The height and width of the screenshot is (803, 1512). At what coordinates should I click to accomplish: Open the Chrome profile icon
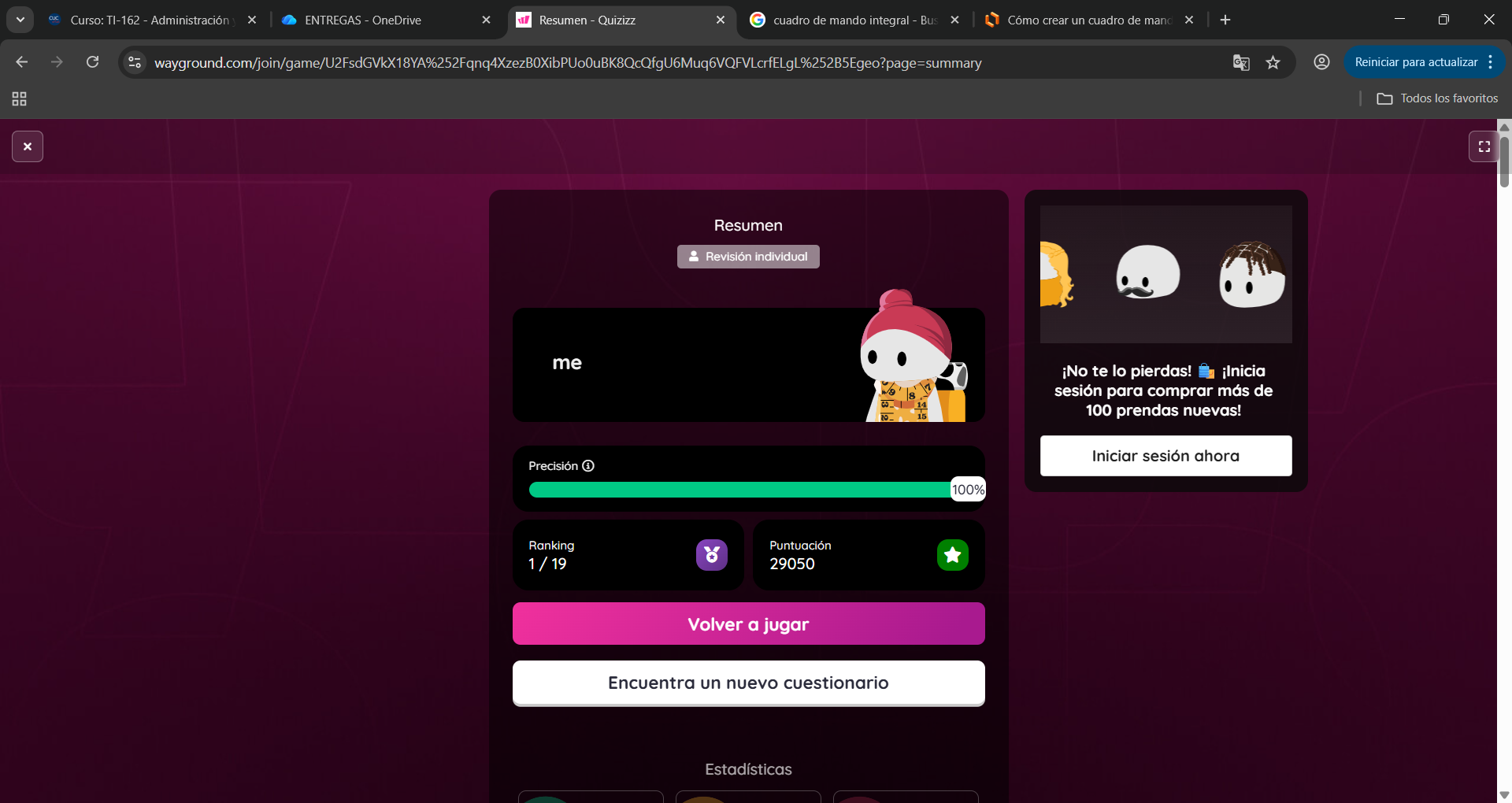[1321, 62]
